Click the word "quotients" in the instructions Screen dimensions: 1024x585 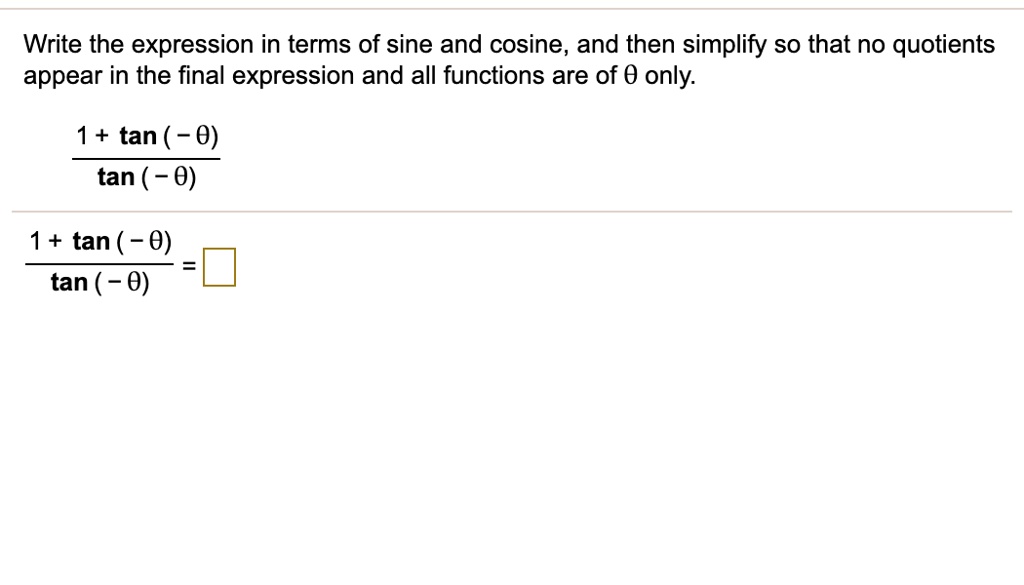943,45
